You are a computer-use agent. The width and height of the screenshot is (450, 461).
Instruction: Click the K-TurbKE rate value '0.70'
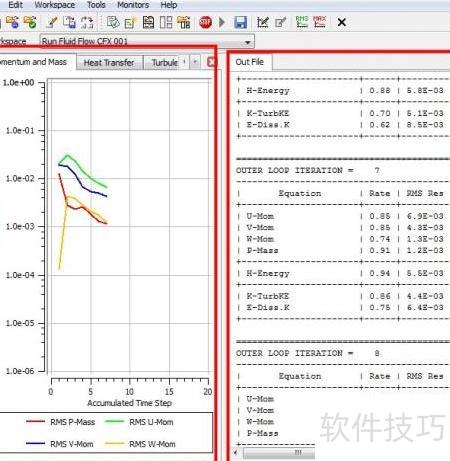380,113
